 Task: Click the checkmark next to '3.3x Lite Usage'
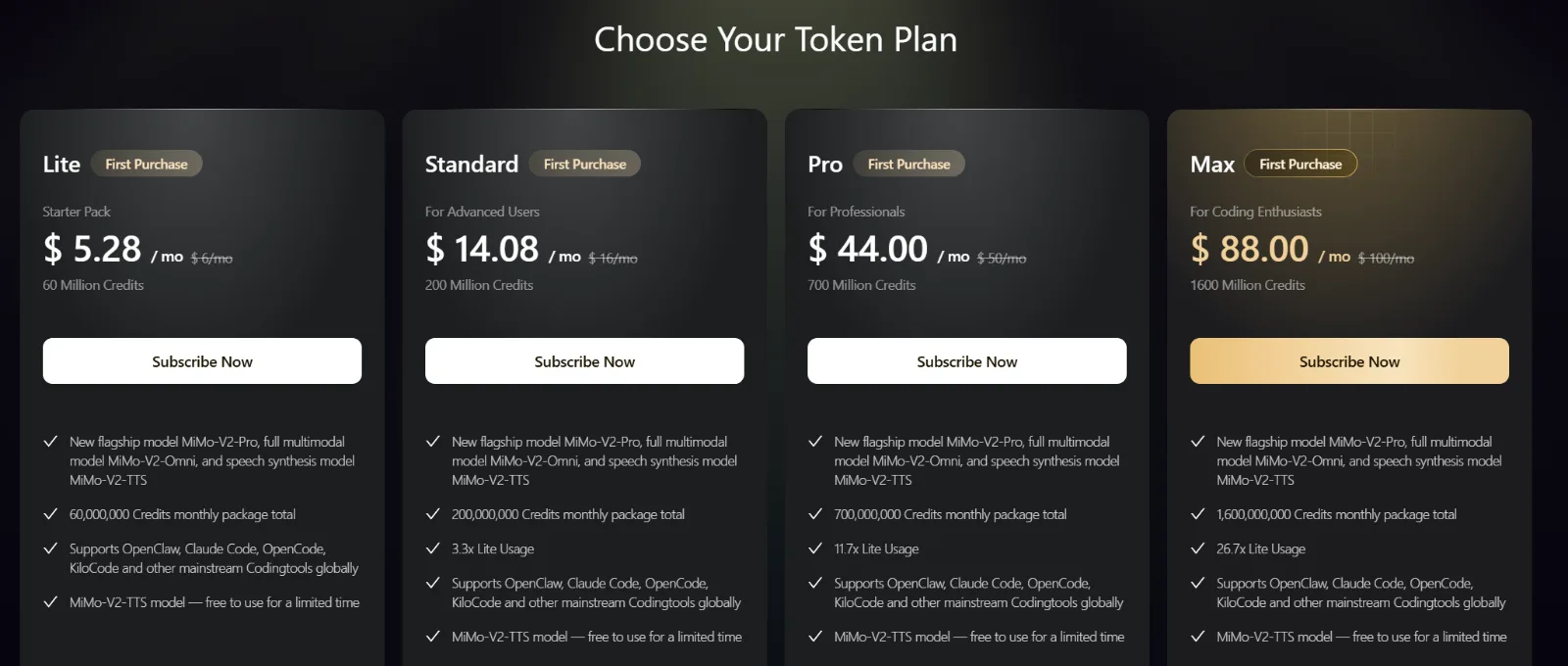pos(431,548)
